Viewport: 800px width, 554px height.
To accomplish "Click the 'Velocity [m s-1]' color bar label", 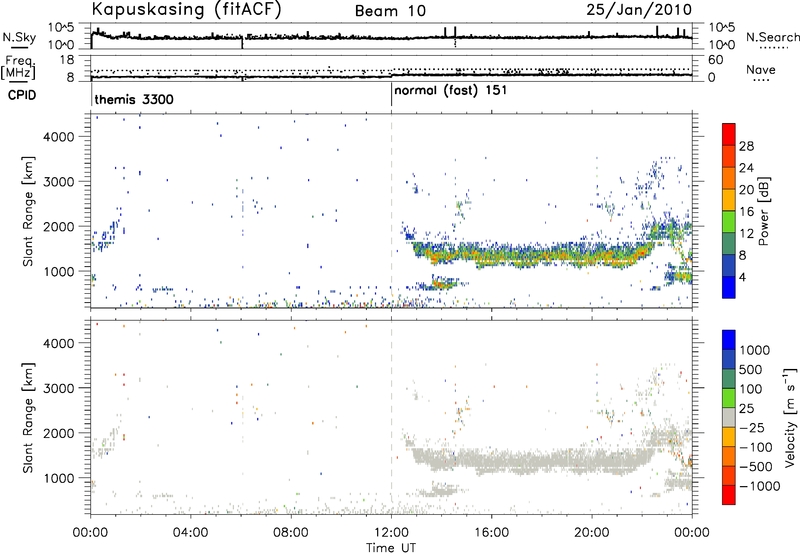I will (790, 417).
